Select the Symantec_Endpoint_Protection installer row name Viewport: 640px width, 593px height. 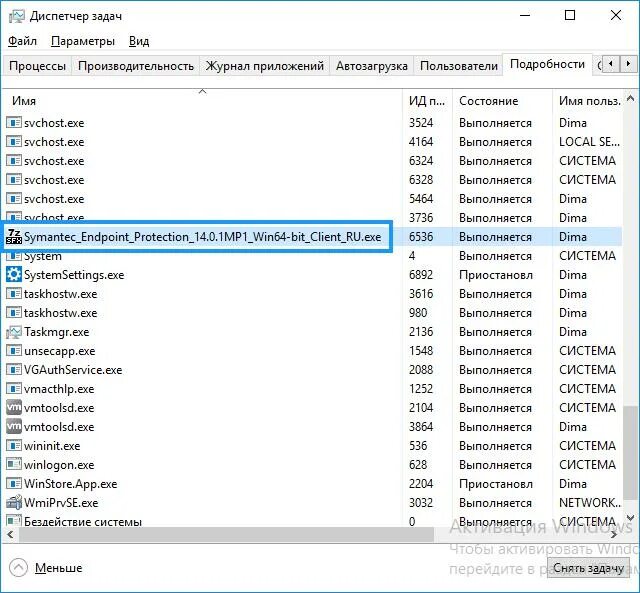tap(202, 237)
